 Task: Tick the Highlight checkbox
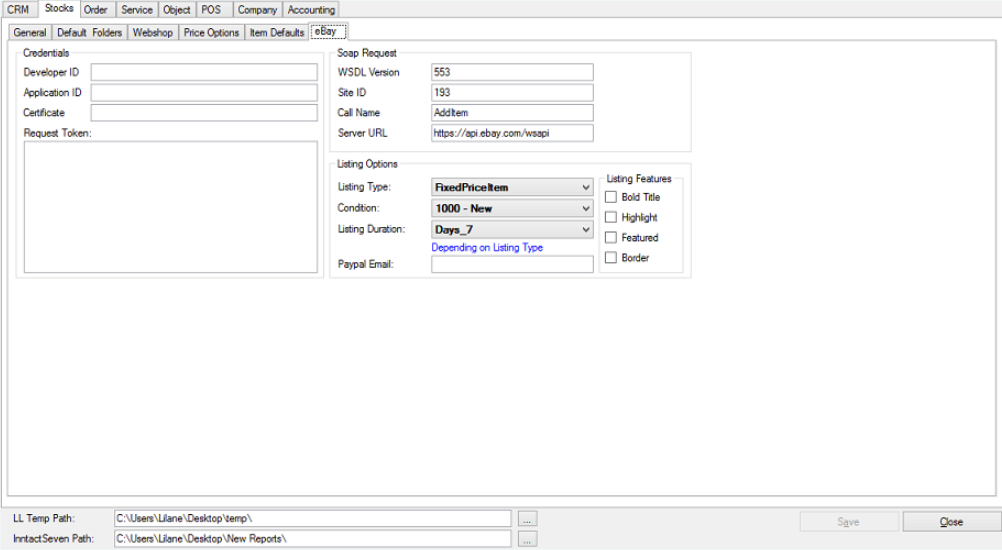pos(611,217)
